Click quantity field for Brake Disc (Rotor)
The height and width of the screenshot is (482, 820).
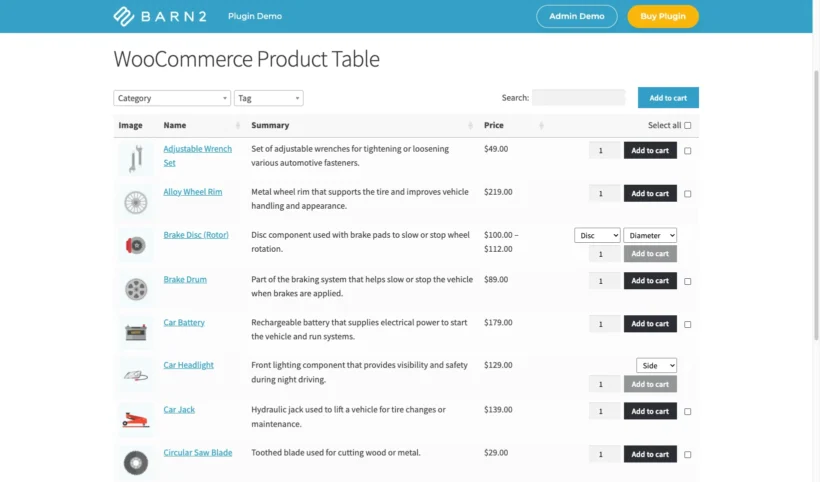[605, 254]
